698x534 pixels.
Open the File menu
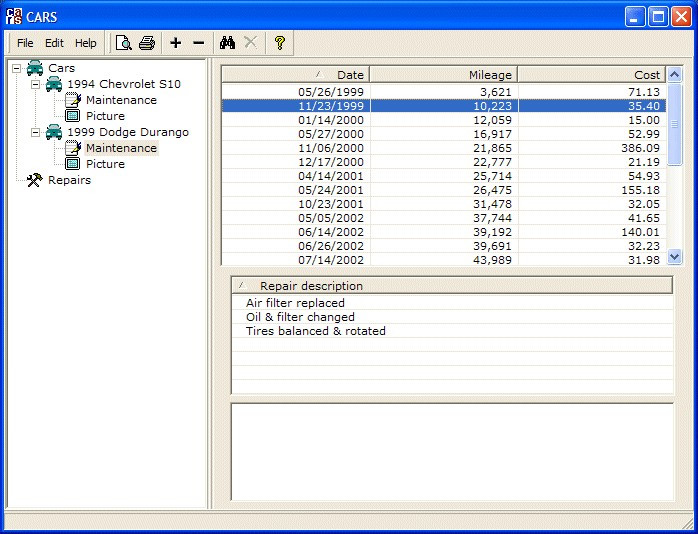click(x=25, y=43)
